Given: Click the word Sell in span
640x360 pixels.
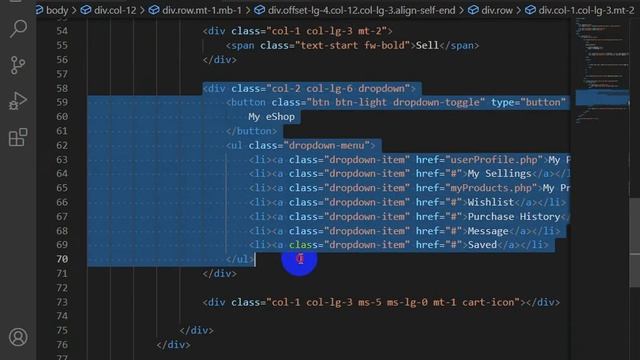Looking at the screenshot, I should [x=427, y=45].
